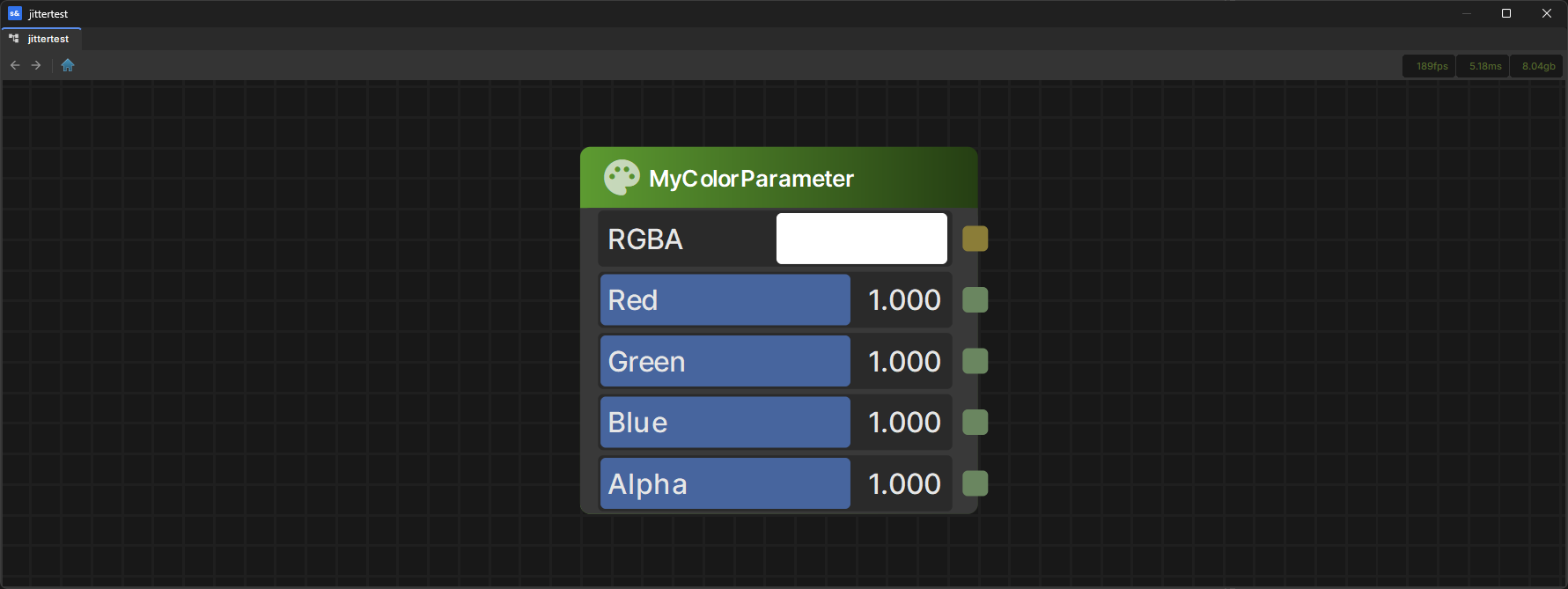
Task: Go to the home graph icon
Action: [68, 65]
